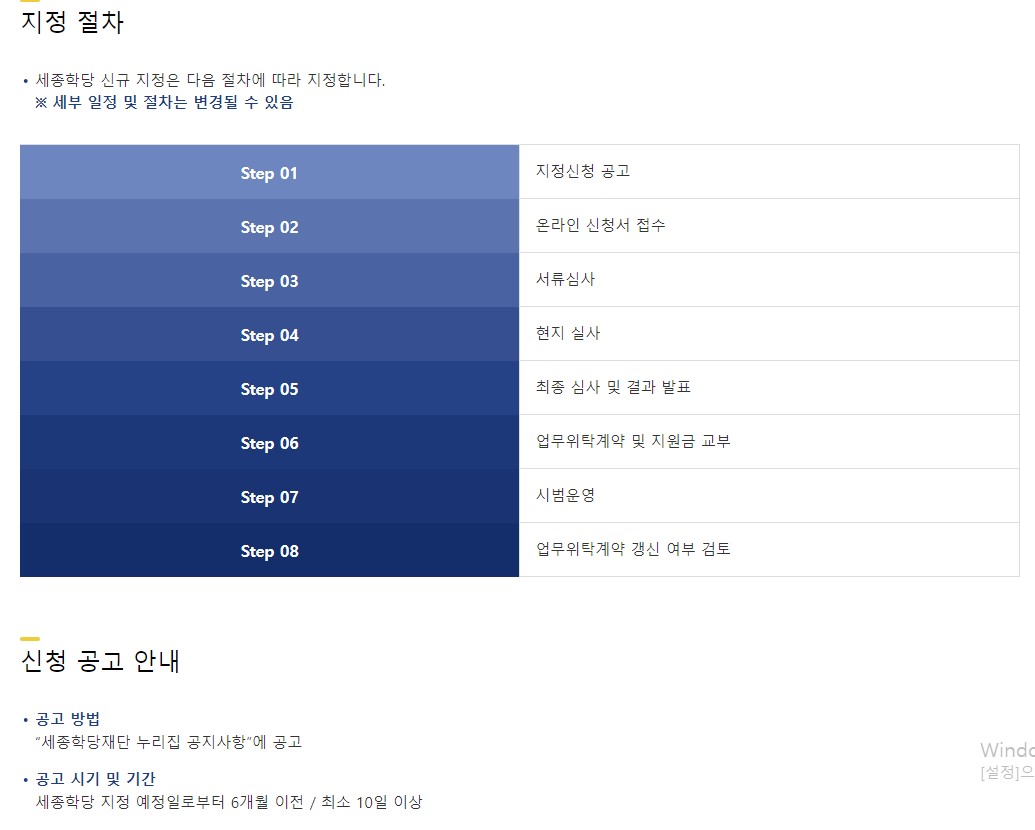Click the 'Step 04' cell
Viewport: 1035px width, 830px height.
click(x=269, y=335)
